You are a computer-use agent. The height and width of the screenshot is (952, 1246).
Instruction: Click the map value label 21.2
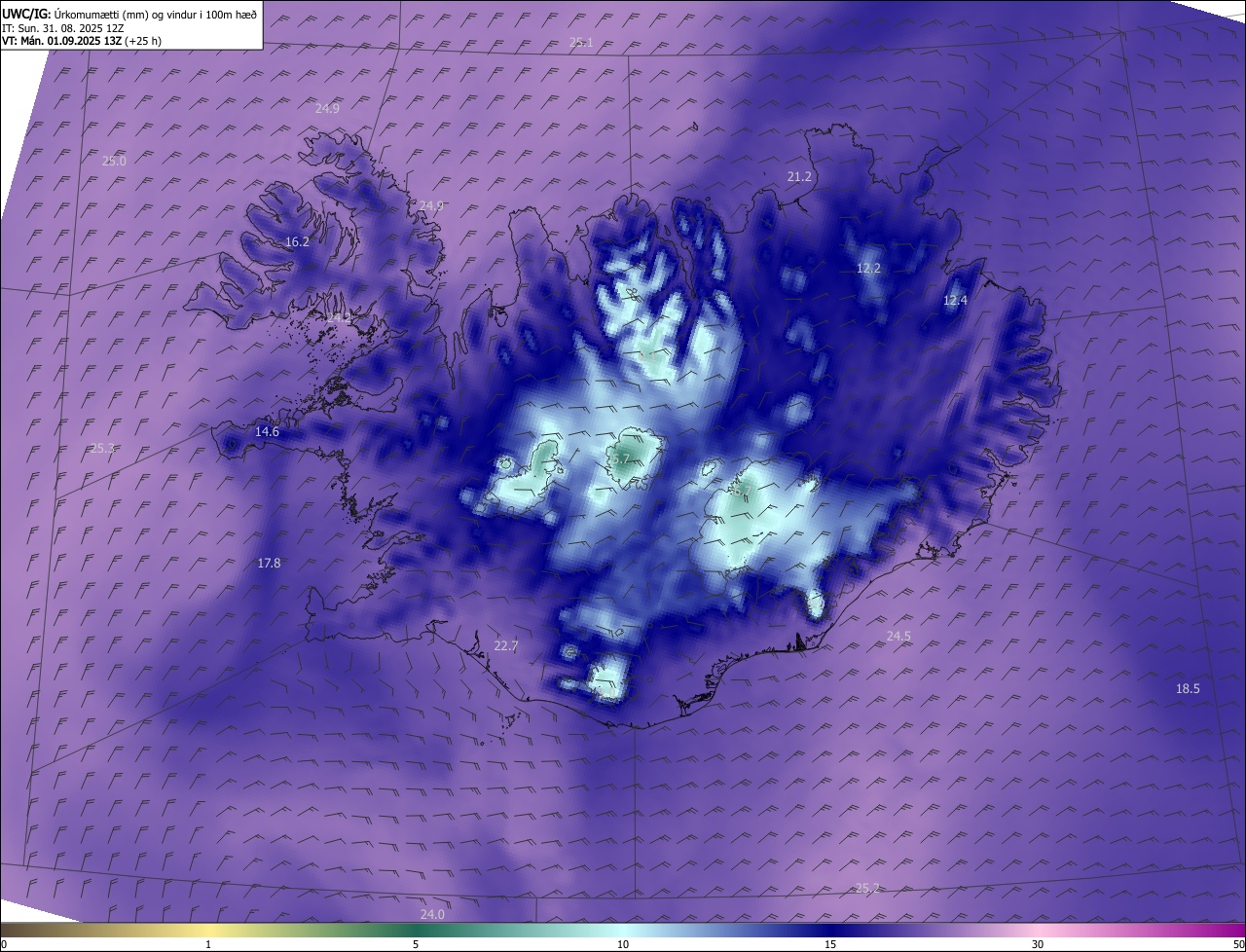pos(799,176)
